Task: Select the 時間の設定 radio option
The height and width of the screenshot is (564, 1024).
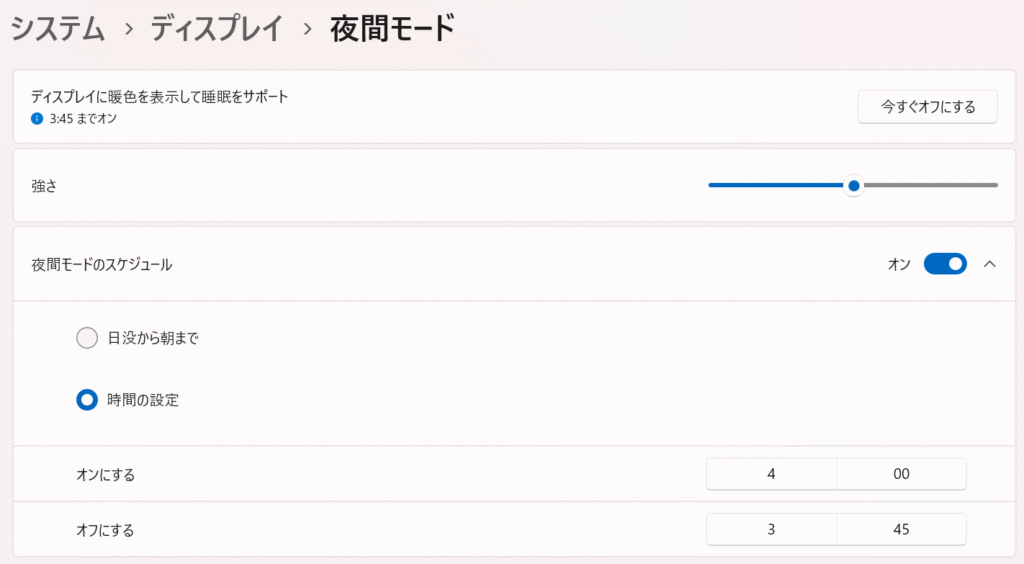Action: (87, 400)
